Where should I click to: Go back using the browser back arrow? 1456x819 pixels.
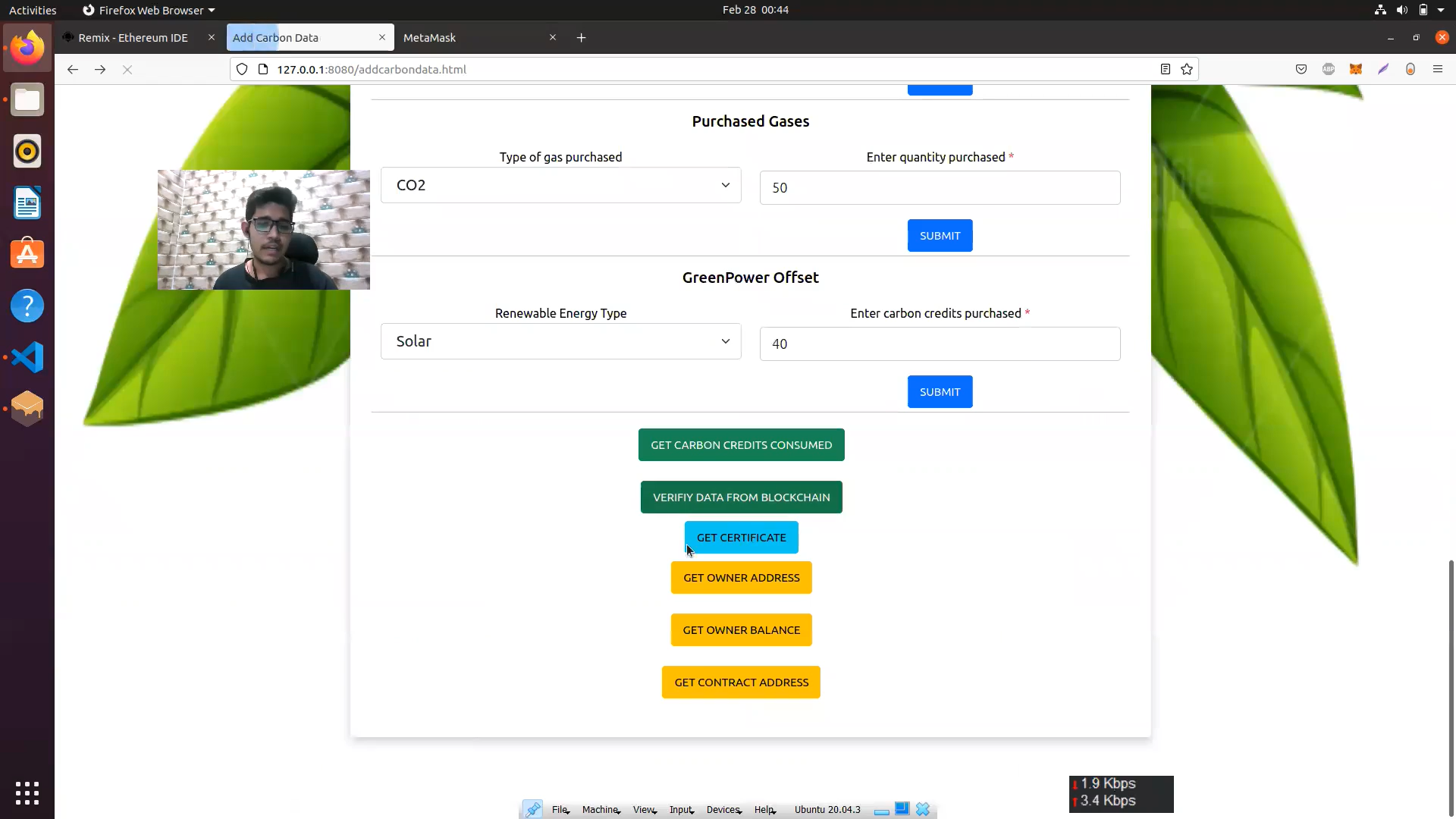click(73, 69)
